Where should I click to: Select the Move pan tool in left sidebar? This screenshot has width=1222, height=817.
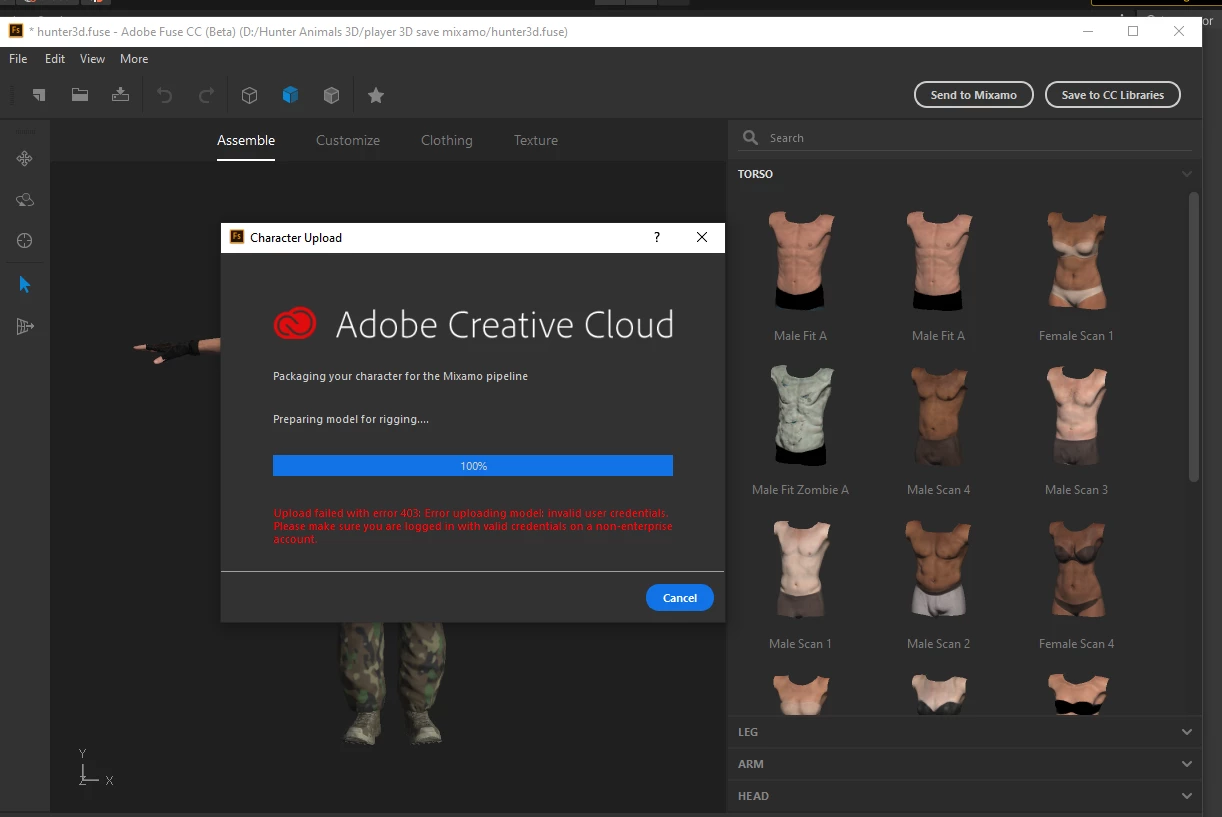click(25, 158)
